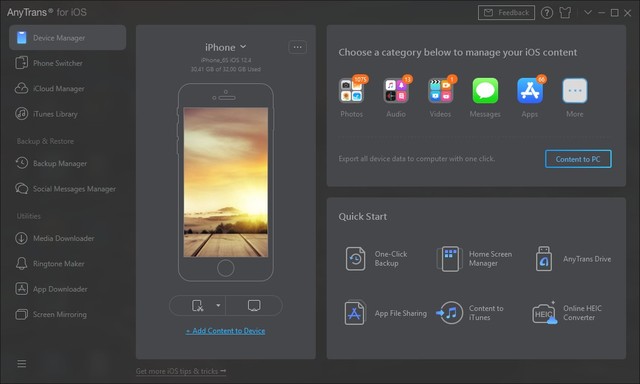640x384 pixels.
Task: Click the iPhone wallpaper preview image
Action: [x=226, y=182]
